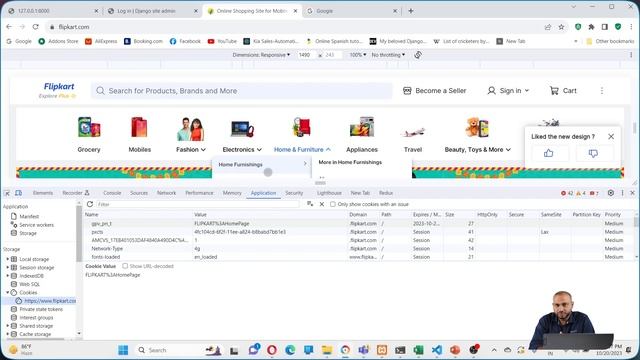The image size is (640, 360).
Task: Click the rotate device icon
Action: click(418, 55)
